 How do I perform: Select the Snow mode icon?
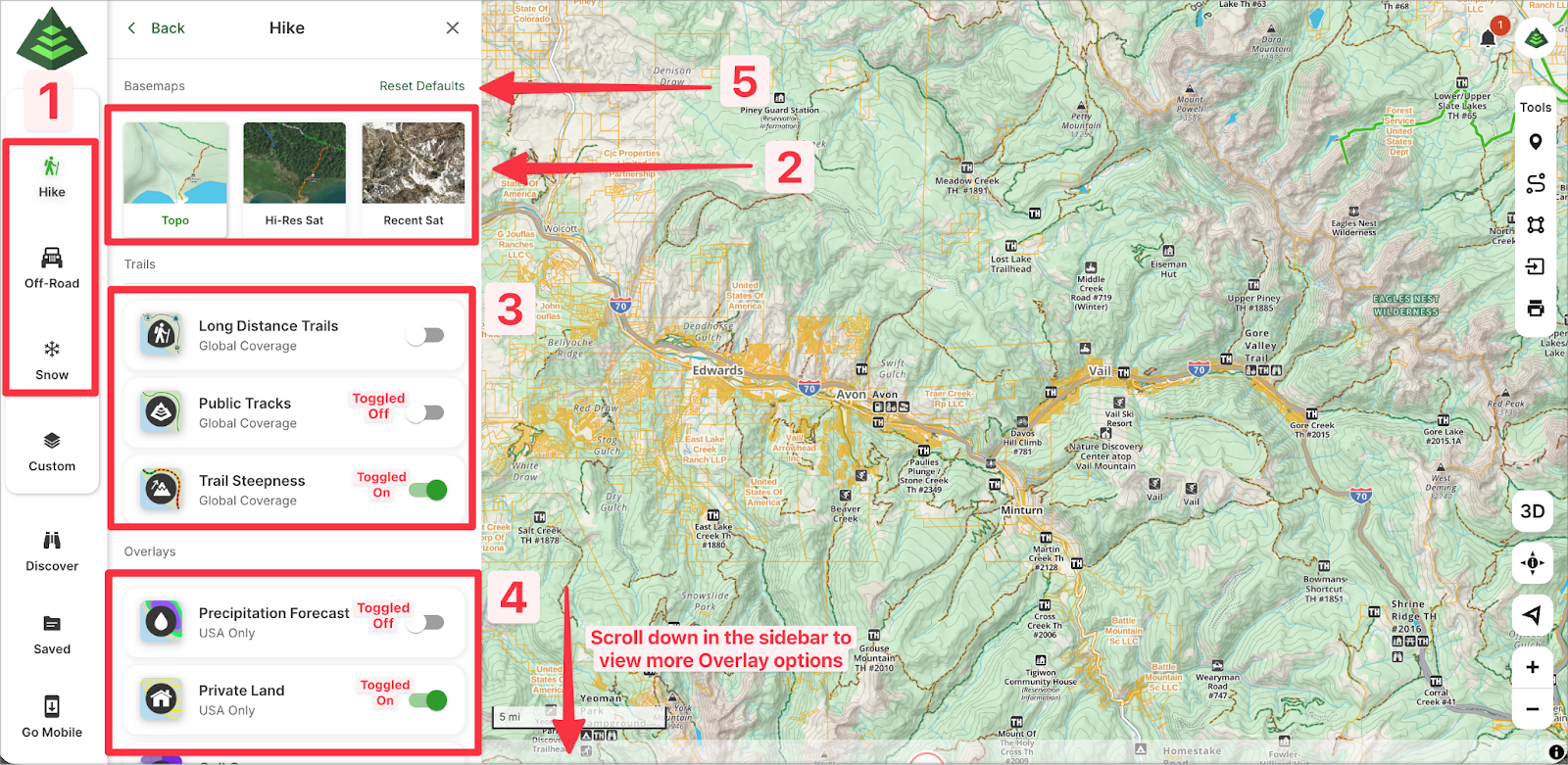pyautogui.click(x=51, y=350)
